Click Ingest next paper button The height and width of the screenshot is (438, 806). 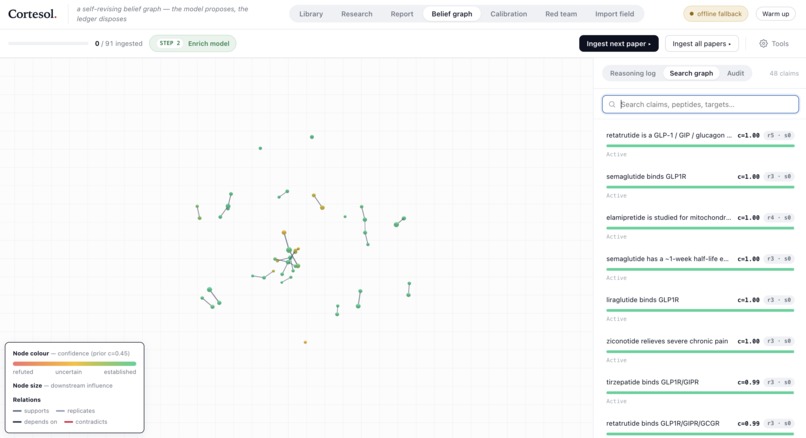click(x=618, y=44)
